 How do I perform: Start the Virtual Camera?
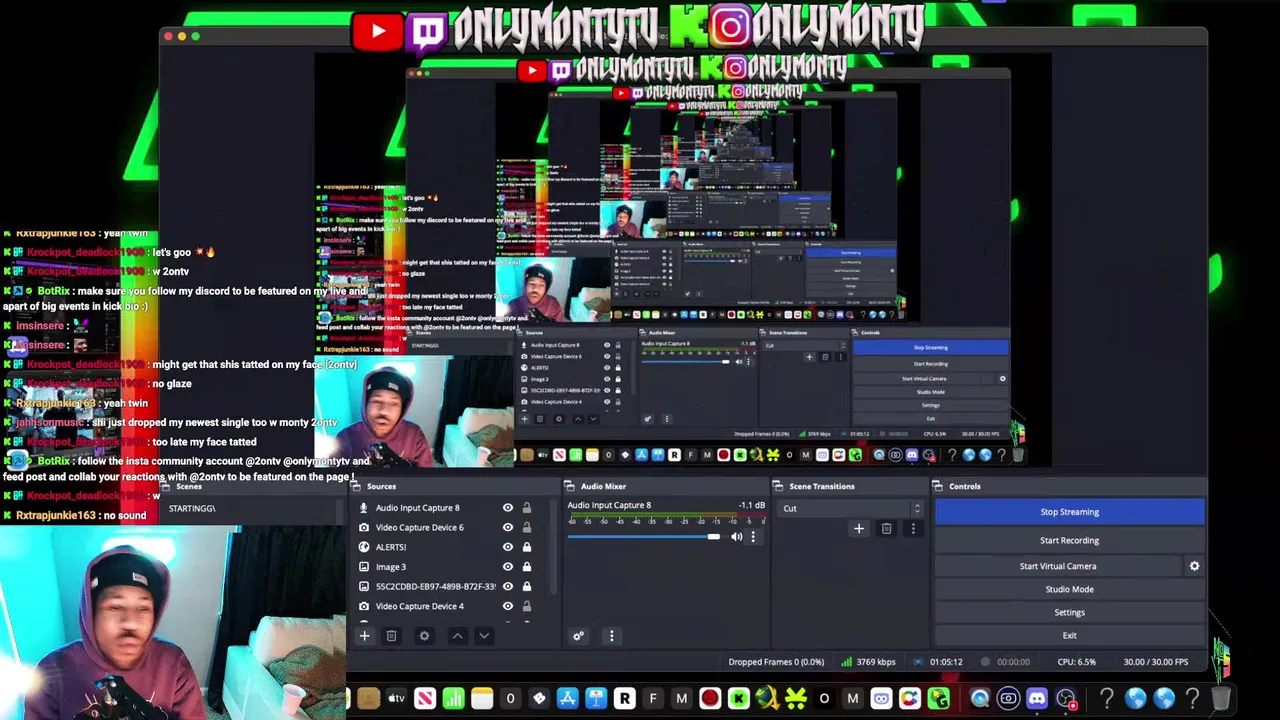pos(1058,566)
